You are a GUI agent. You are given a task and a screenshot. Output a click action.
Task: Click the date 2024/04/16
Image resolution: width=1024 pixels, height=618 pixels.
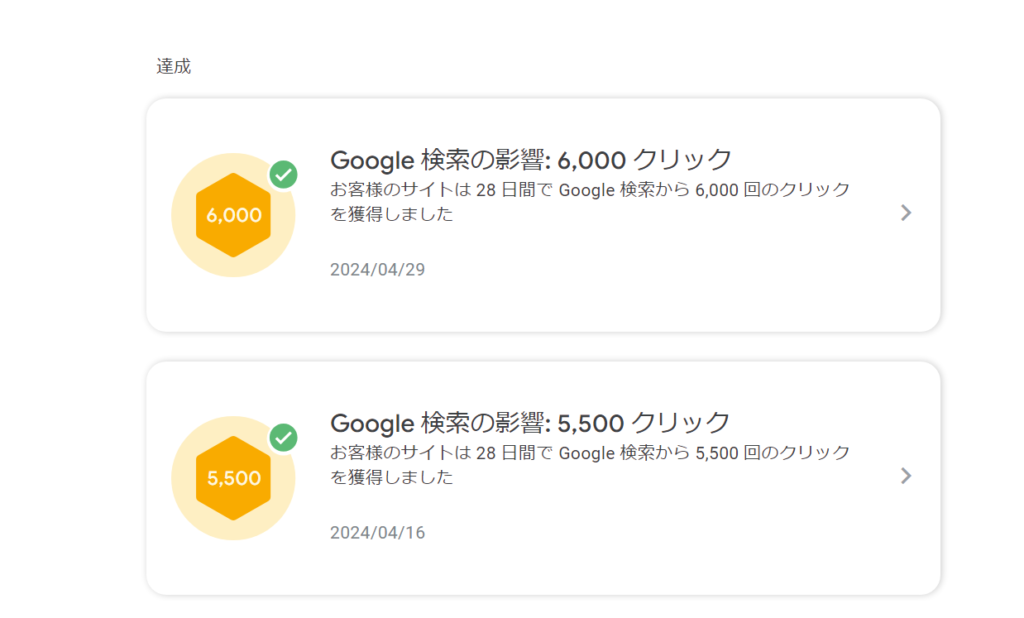pos(377,532)
